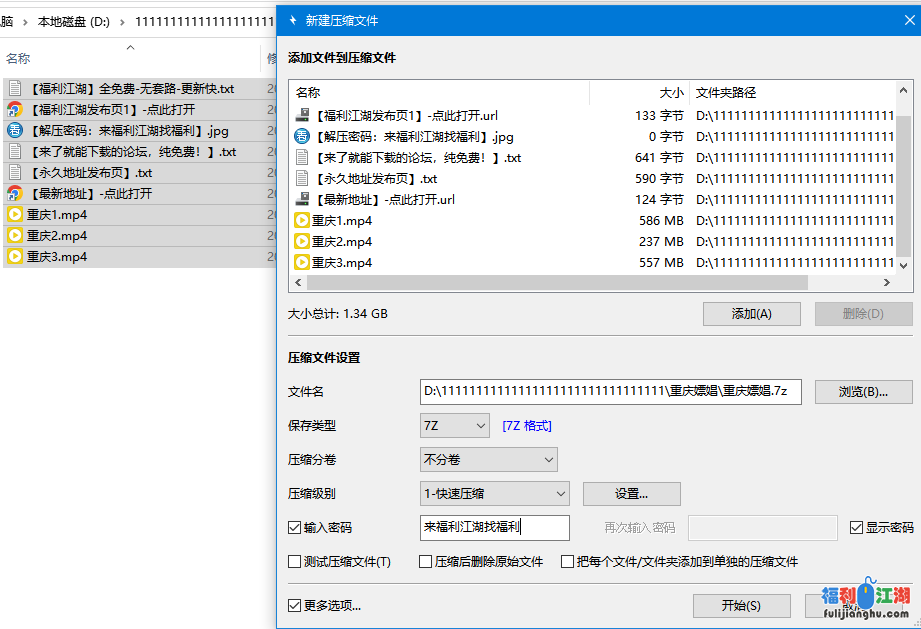Click the 重庆3.mp4 video icon in the archive dialog list
Image resolution: width=921 pixels, height=629 pixels.
pos(302,263)
